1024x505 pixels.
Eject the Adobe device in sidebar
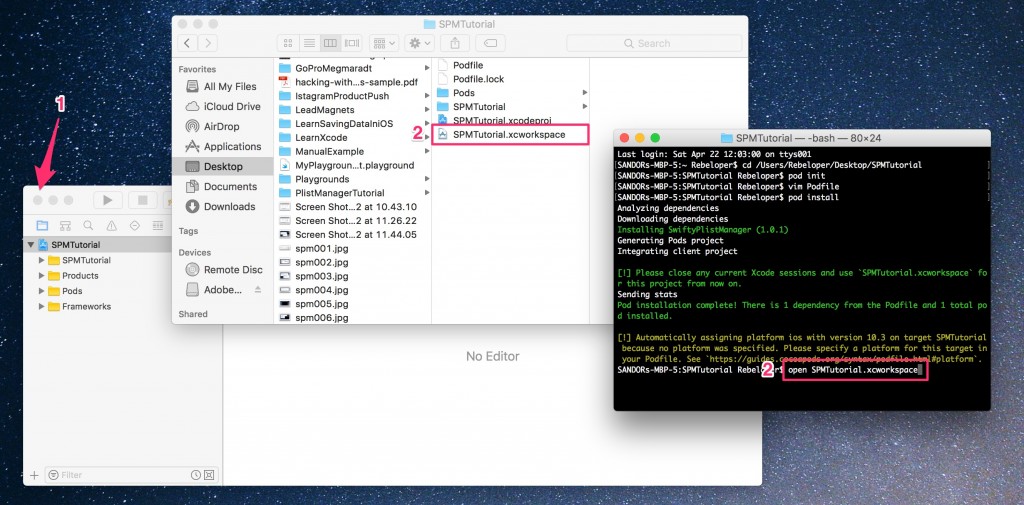[257, 289]
